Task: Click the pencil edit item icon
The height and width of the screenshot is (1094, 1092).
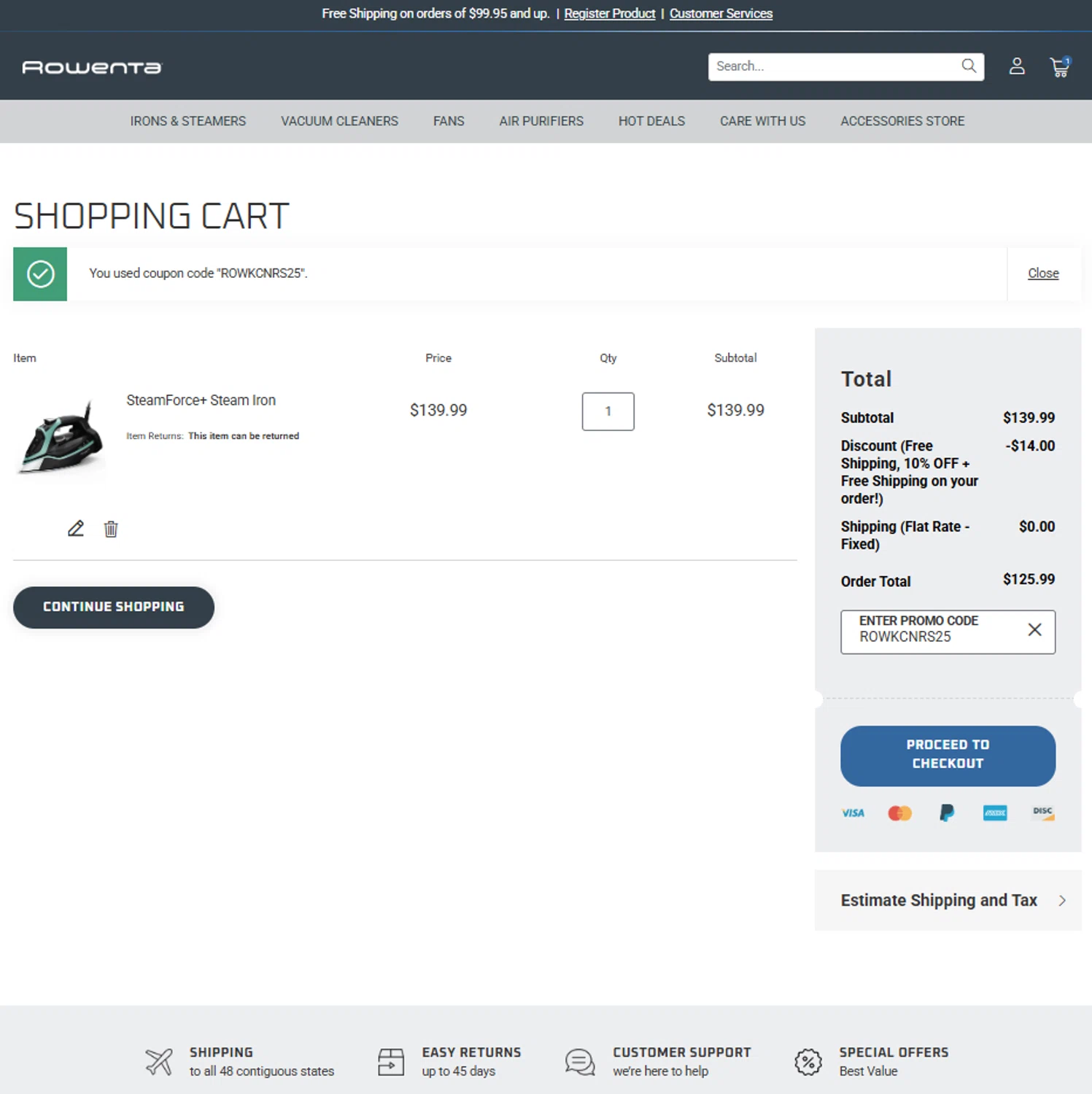Action: point(76,528)
